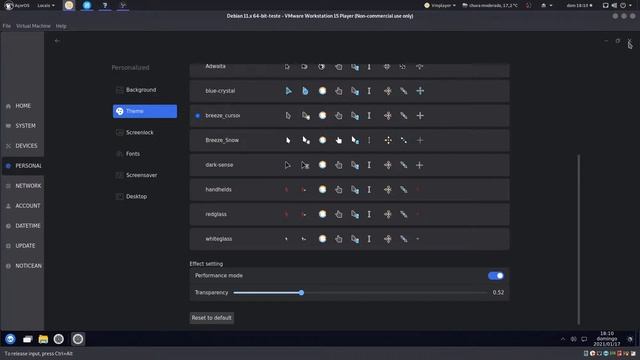
Task: Click handhelds busy spinner icon
Action: pos(322,189)
